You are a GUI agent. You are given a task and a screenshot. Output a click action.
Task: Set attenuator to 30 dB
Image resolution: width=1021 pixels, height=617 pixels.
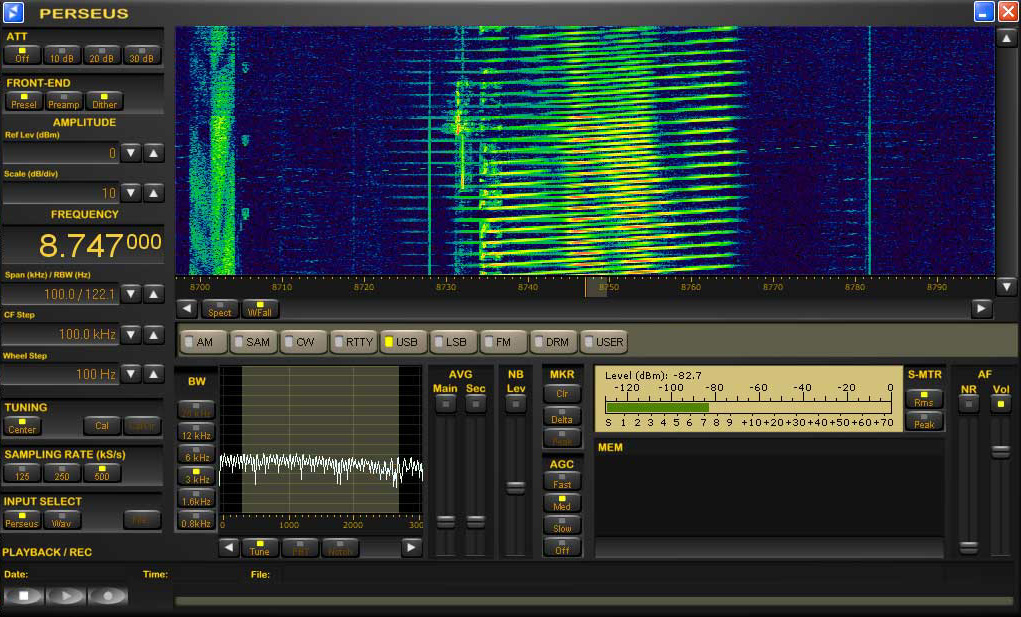coord(142,55)
